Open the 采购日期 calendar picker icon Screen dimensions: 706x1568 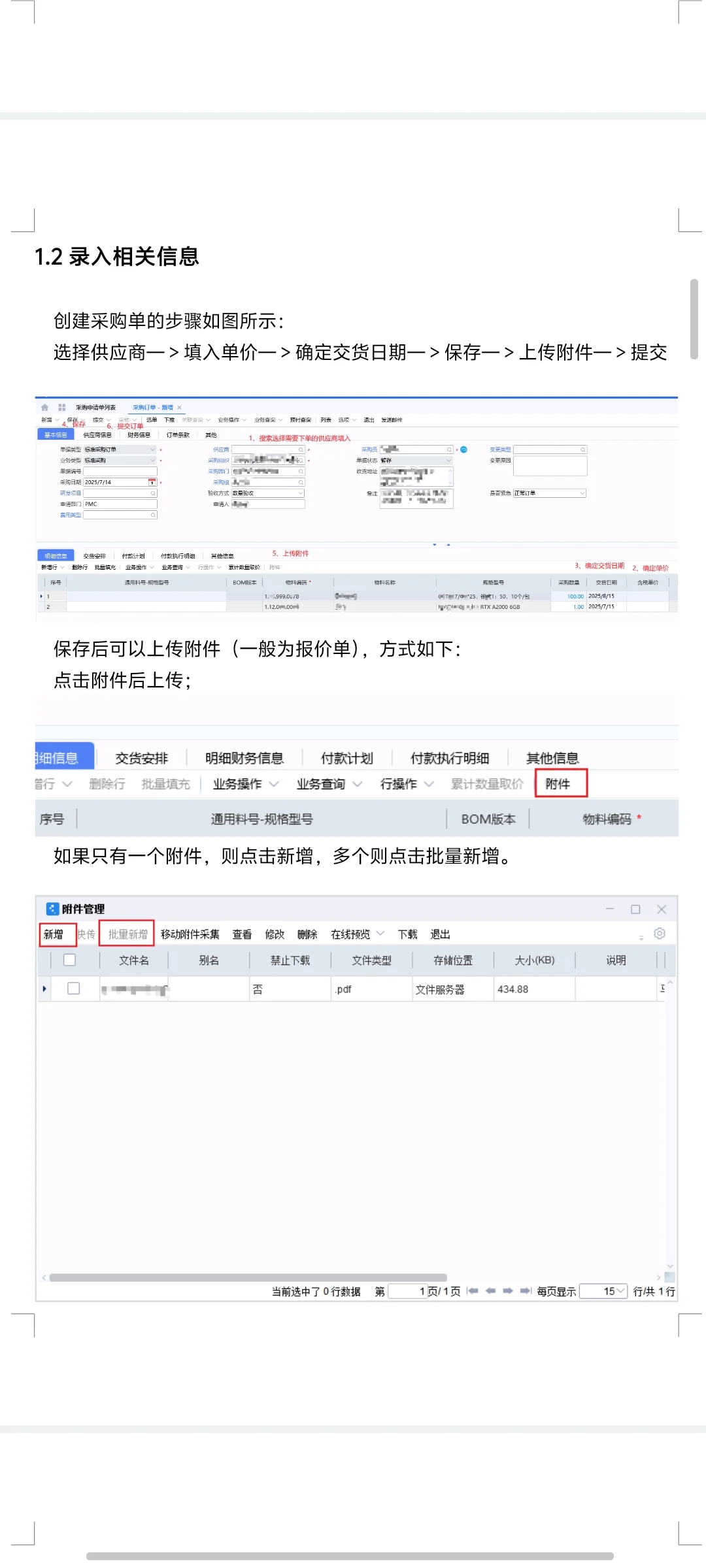pos(152,482)
